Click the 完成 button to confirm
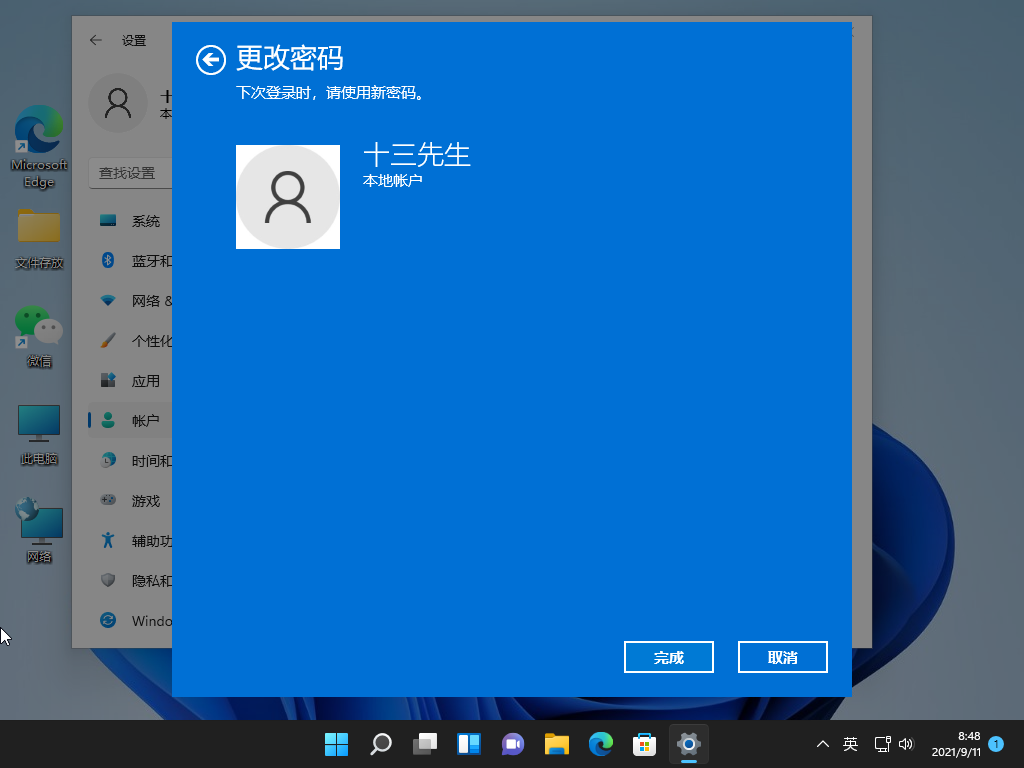This screenshot has height=768, width=1024. point(668,657)
